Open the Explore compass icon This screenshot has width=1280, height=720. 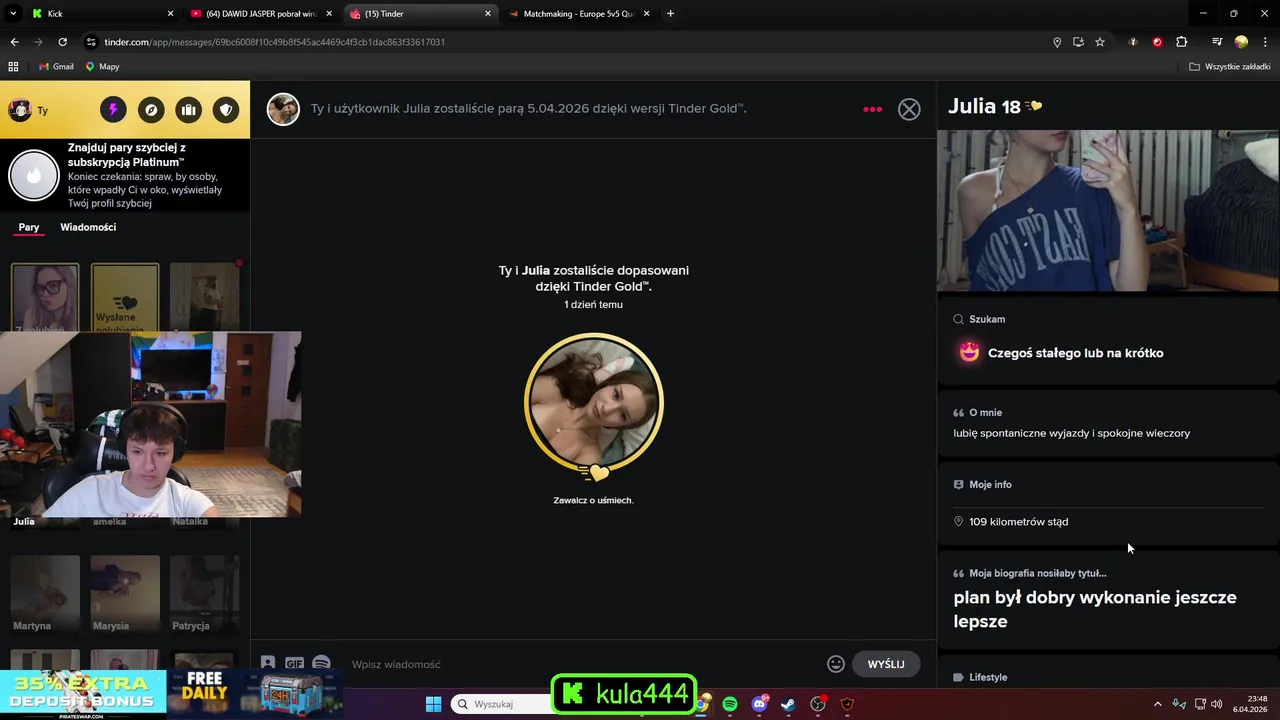tap(151, 110)
